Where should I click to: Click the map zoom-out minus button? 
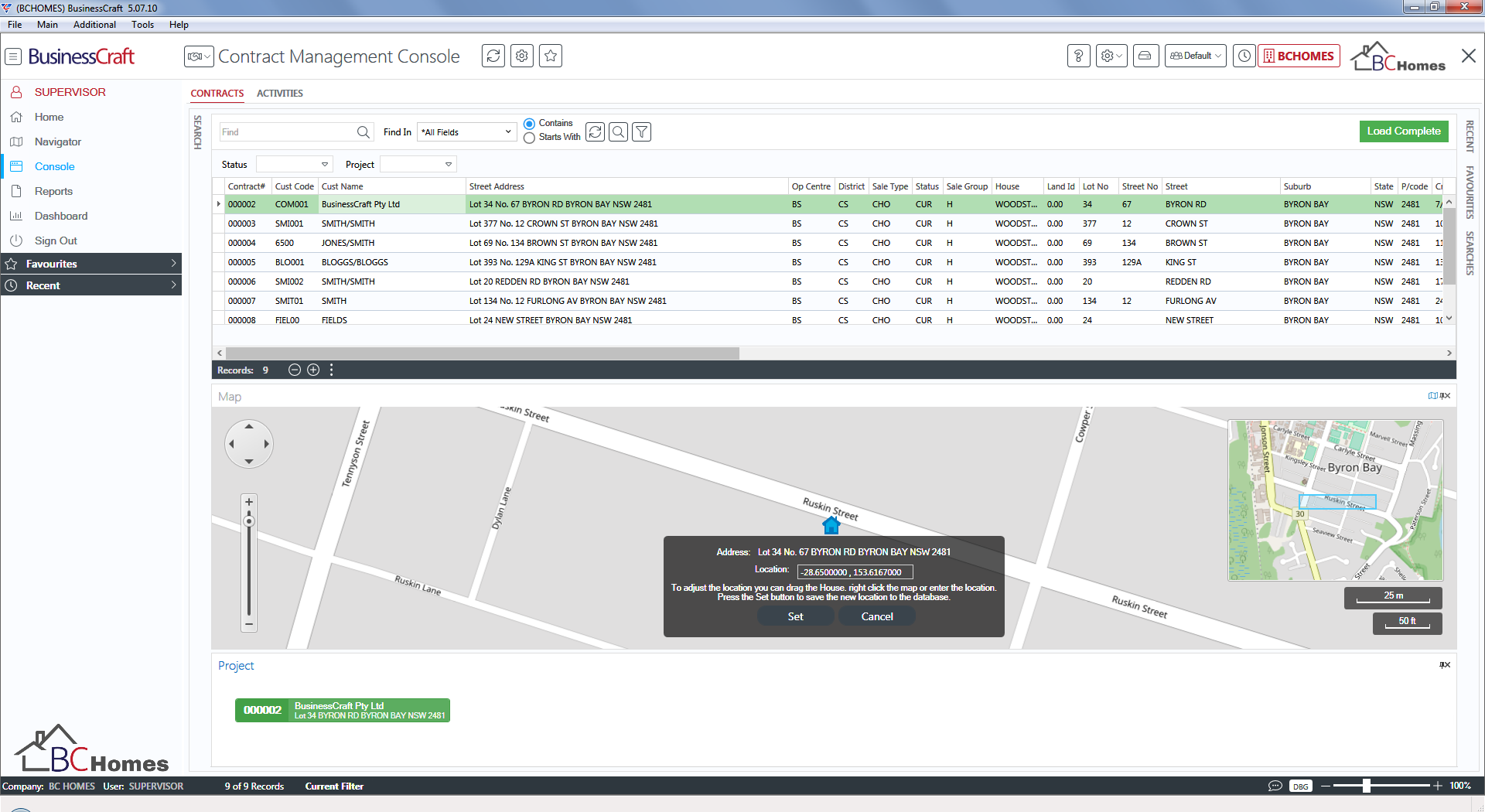(249, 623)
